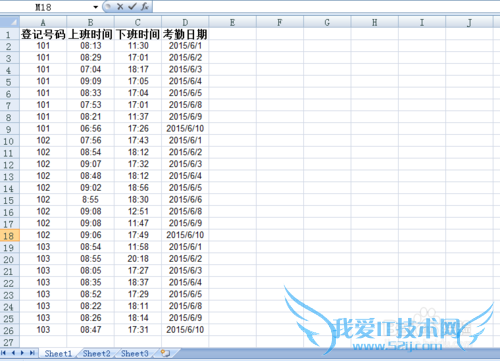
Task: Select the cell with time 08:05
Action: 90,270
